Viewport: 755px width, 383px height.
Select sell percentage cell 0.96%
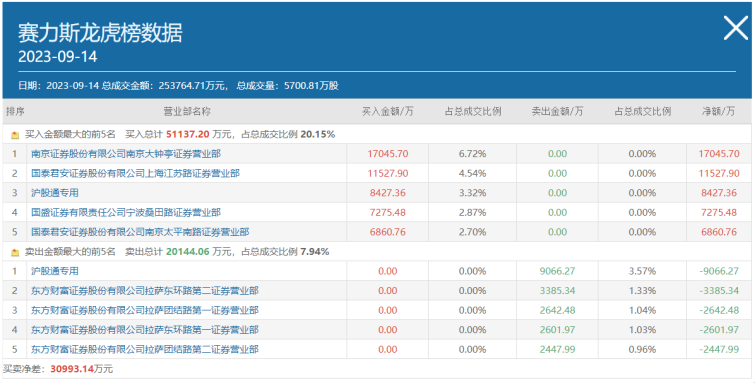(642, 349)
